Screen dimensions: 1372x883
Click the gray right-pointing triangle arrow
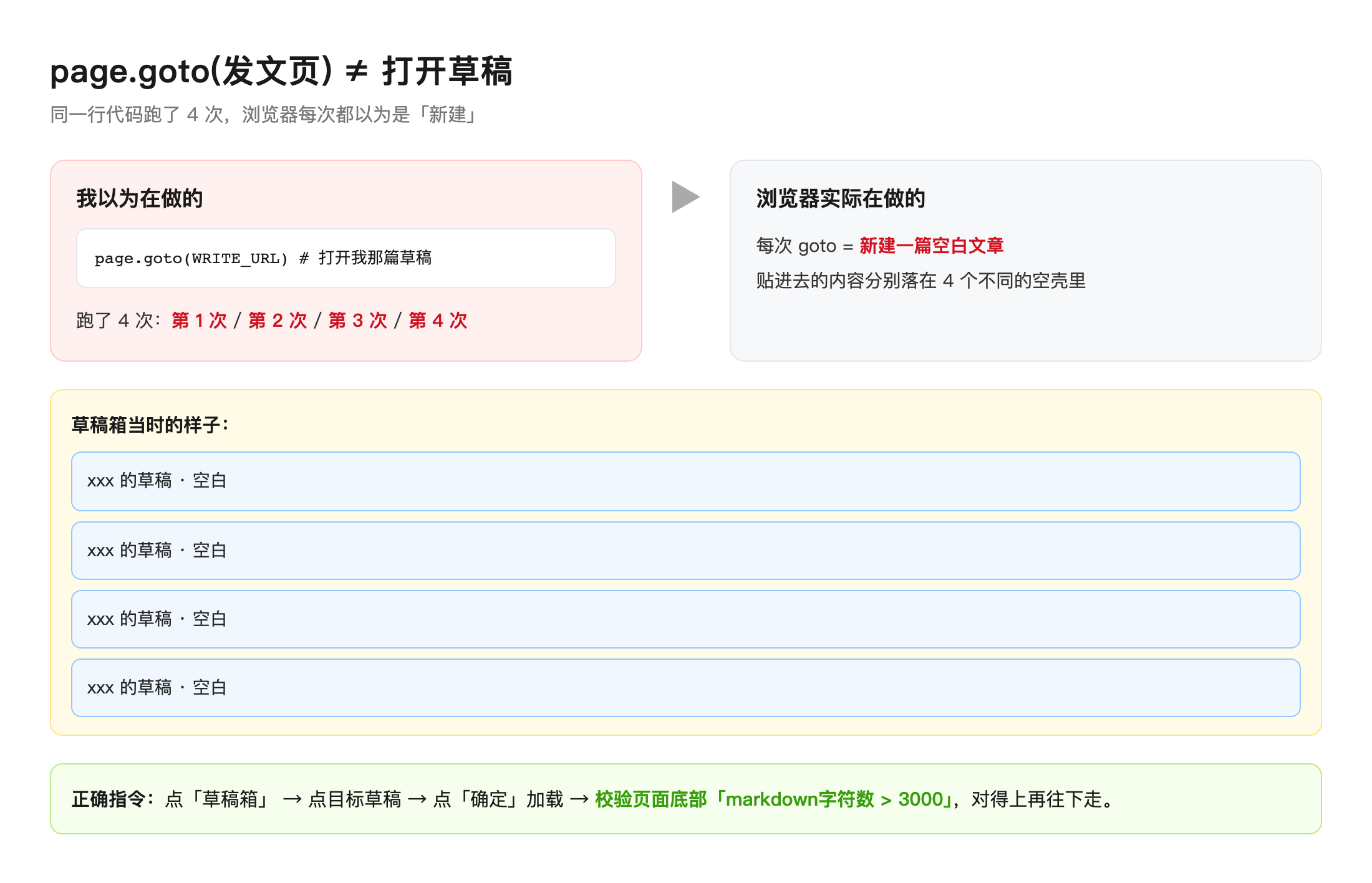[685, 197]
